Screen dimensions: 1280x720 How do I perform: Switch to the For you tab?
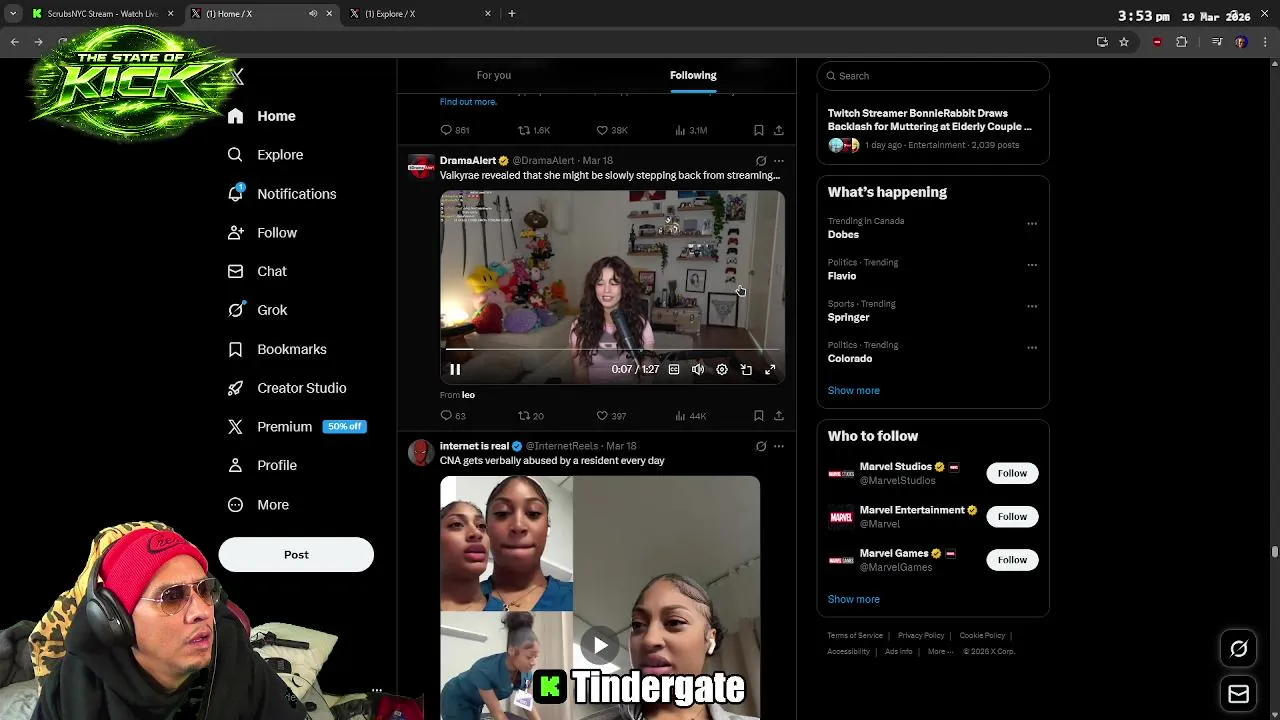(x=494, y=75)
